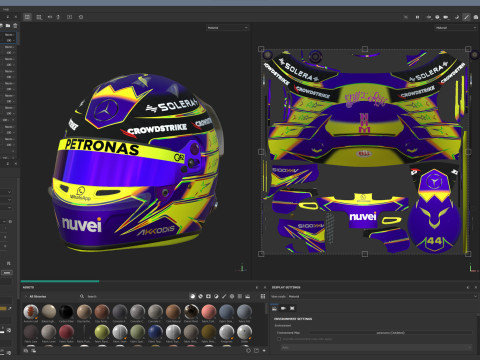The width and height of the screenshot is (480, 360).
Task: Filter assets by Brushes icon
Action: [x=224, y=296]
